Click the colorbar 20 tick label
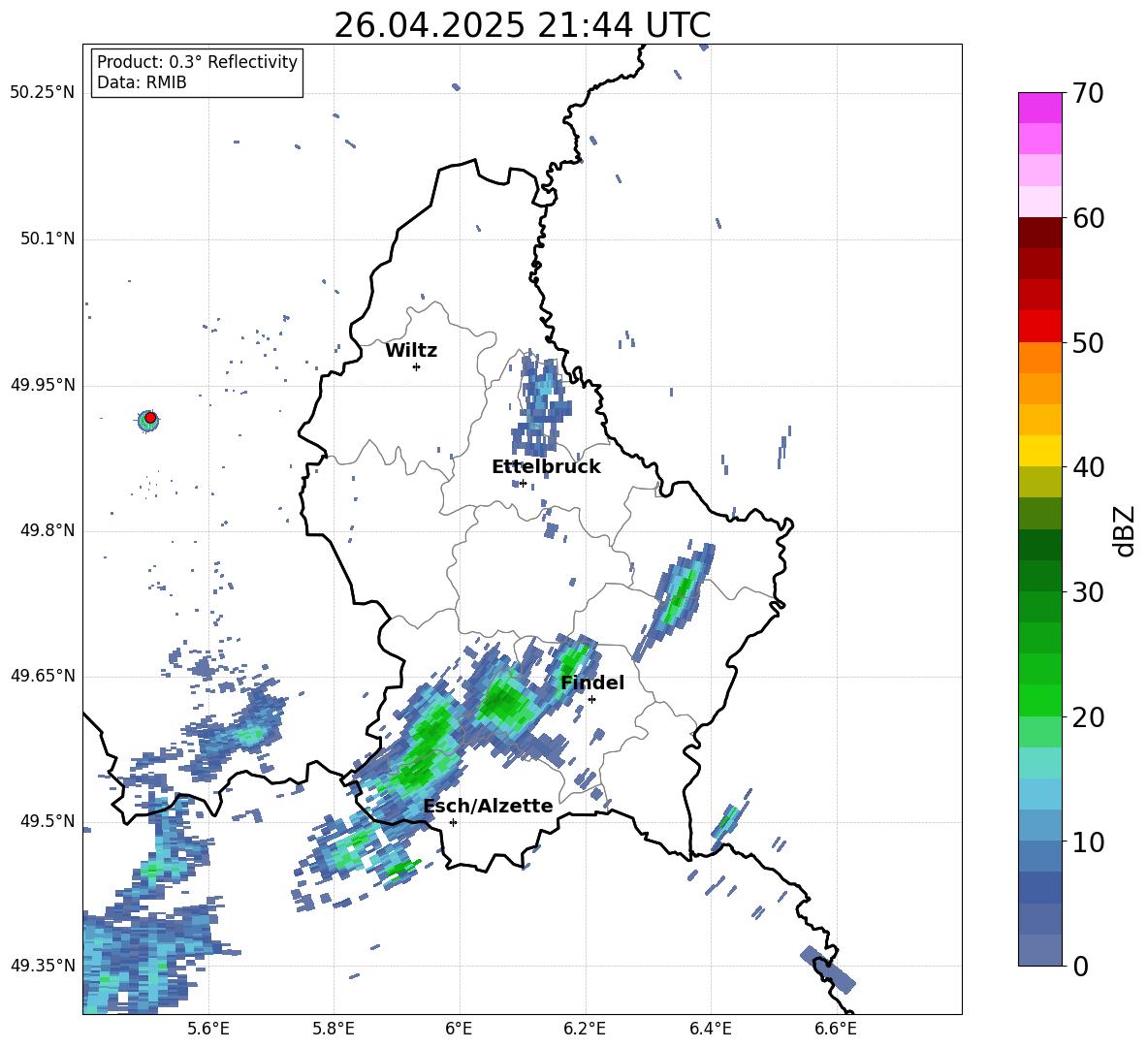The width and height of the screenshot is (1148, 1048). [1088, 717]
